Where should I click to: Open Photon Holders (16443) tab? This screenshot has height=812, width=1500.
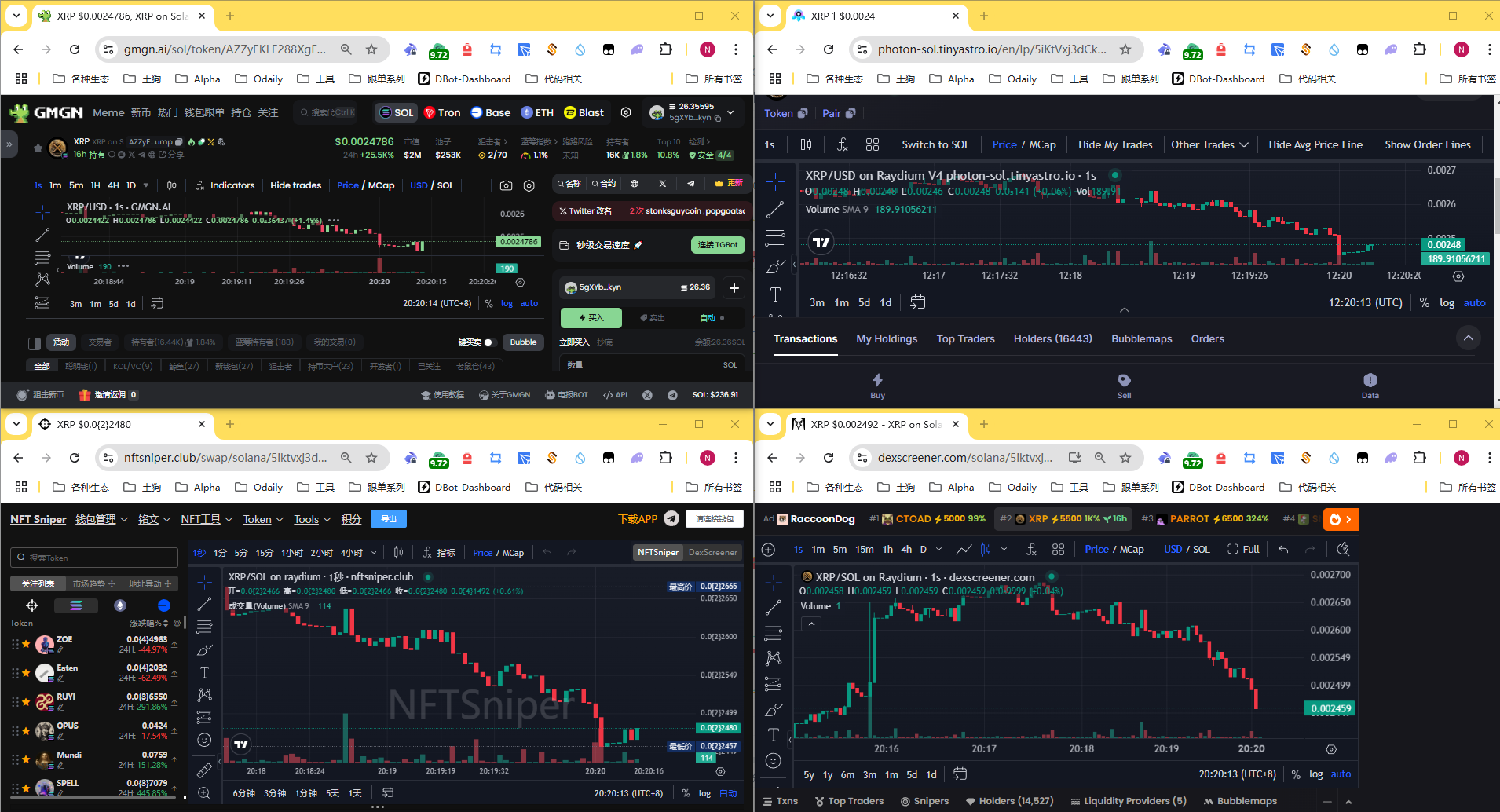click(x=1052, y=339)
